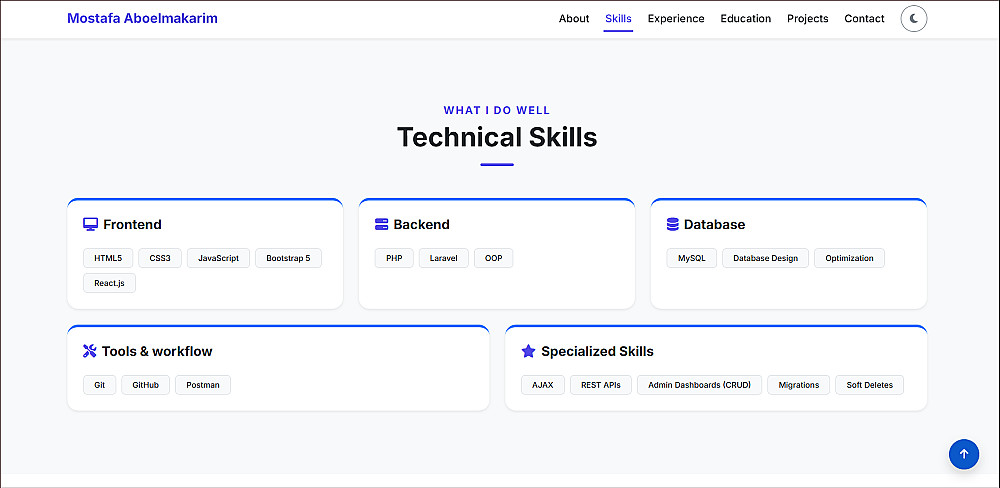The image size is (1000, 488).
Task: Click the monitor icon beside Frontend
Action: click(x=91, y=225)
